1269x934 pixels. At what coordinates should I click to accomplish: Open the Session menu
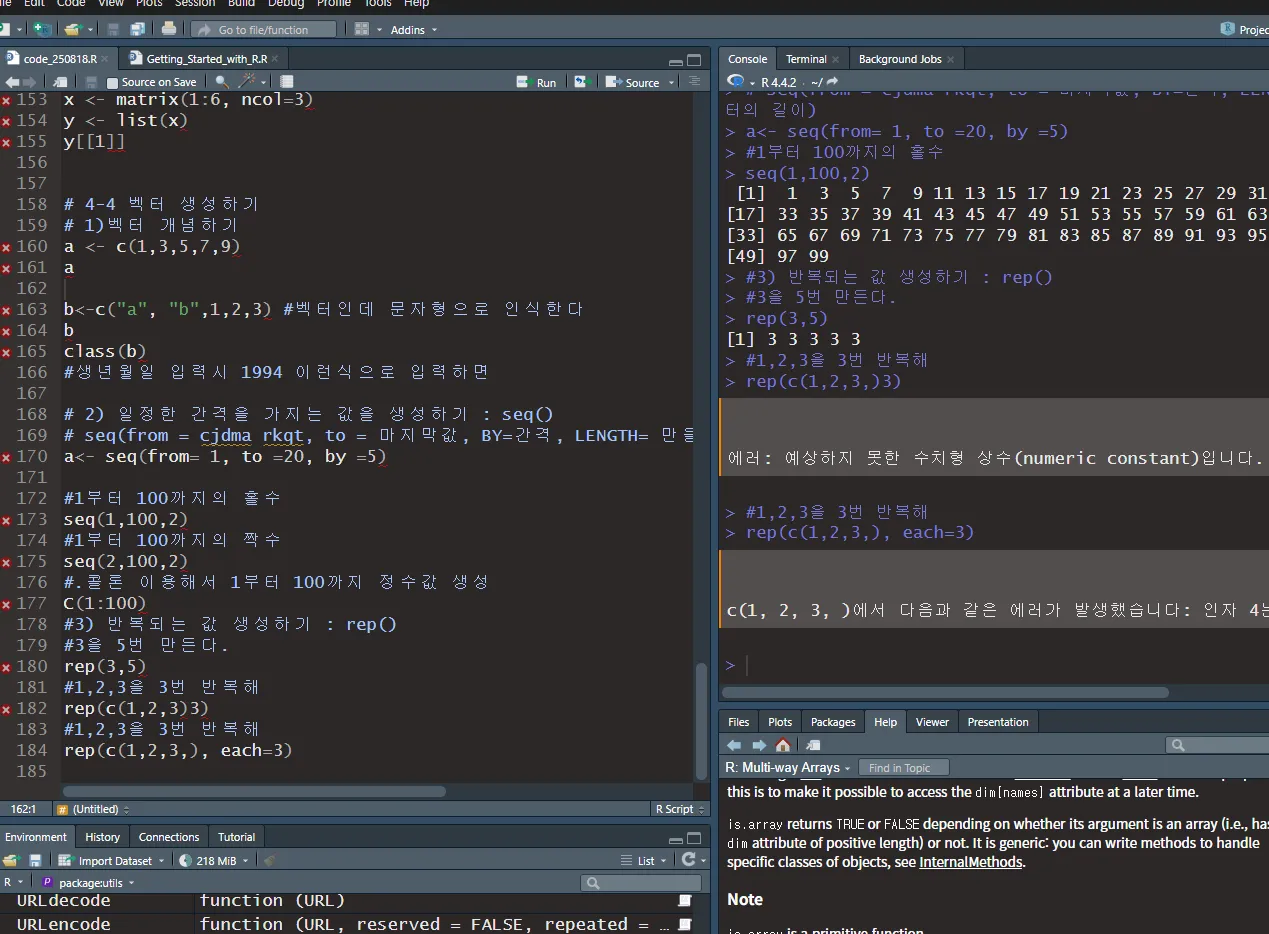(195, 4)
